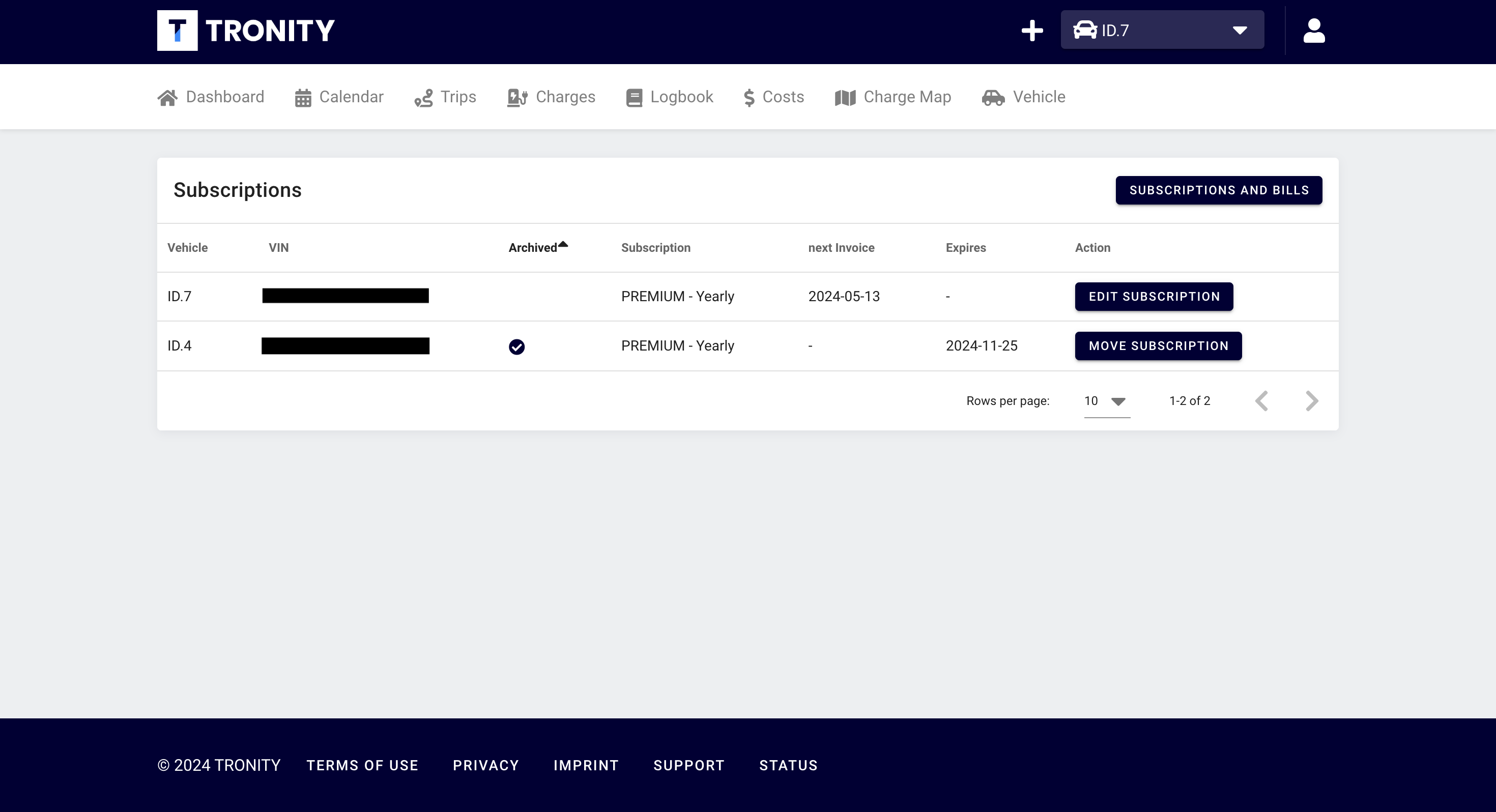
Task: Click the 2024-05-13 next invoice date
Action: point(844,297)
